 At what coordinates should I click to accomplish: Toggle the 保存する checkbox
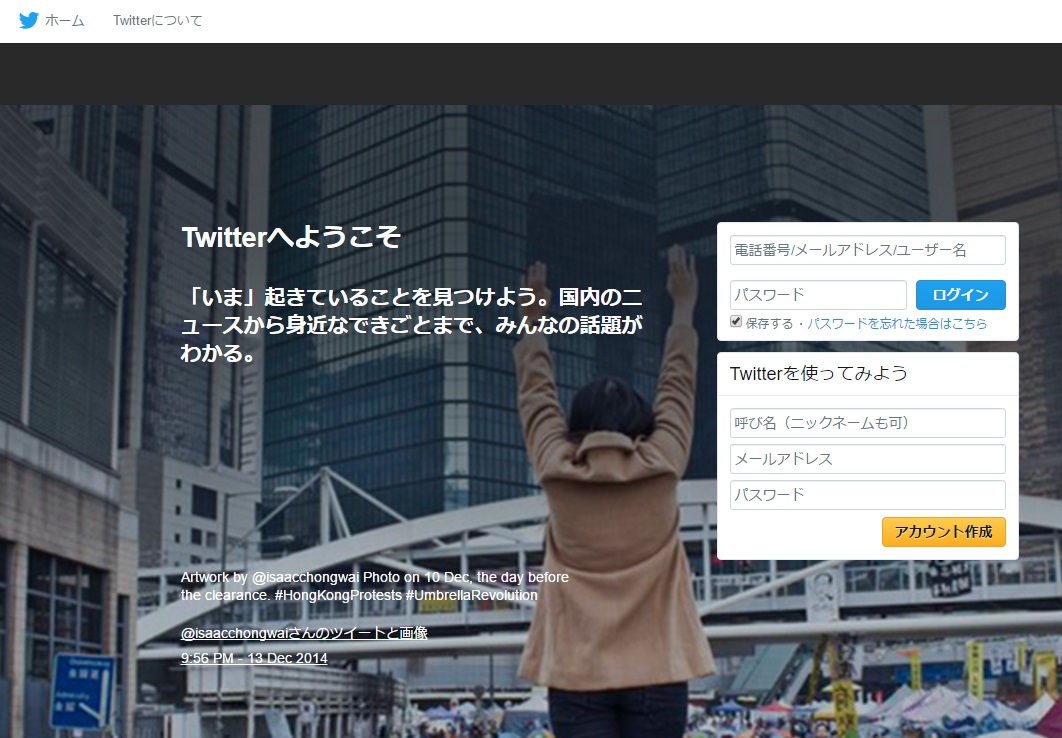click(x=736, y=322)
